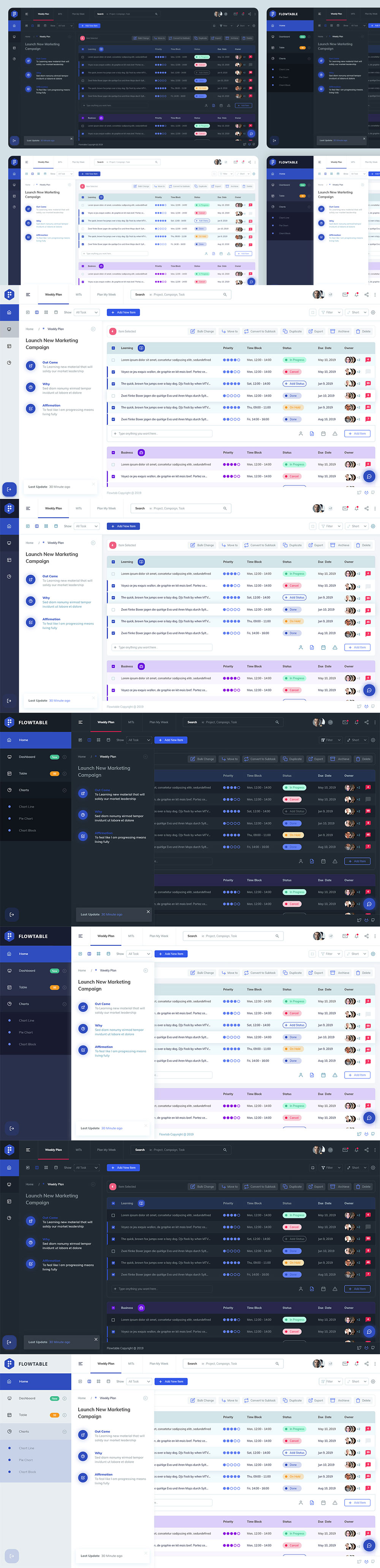Click Convert to Subtask, large dark expanded-sidebar mockup

click(x=260, y=759)
